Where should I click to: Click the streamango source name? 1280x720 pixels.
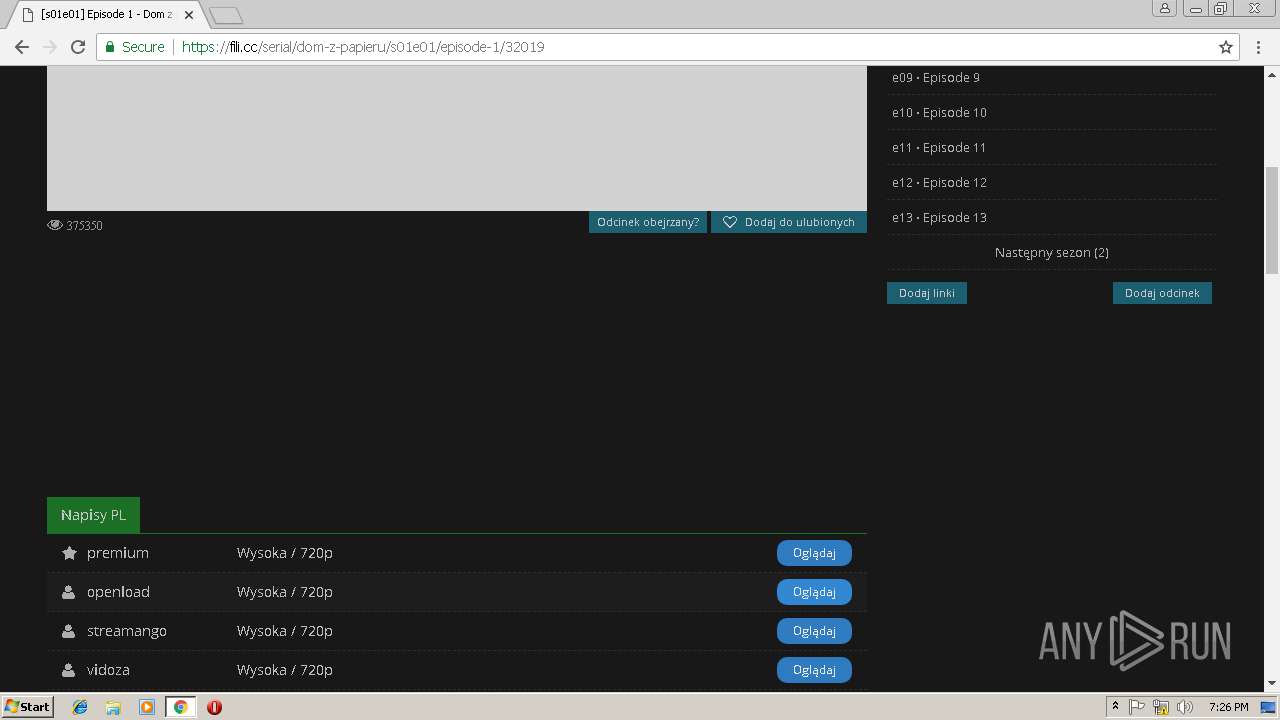(x=127, y=631)
